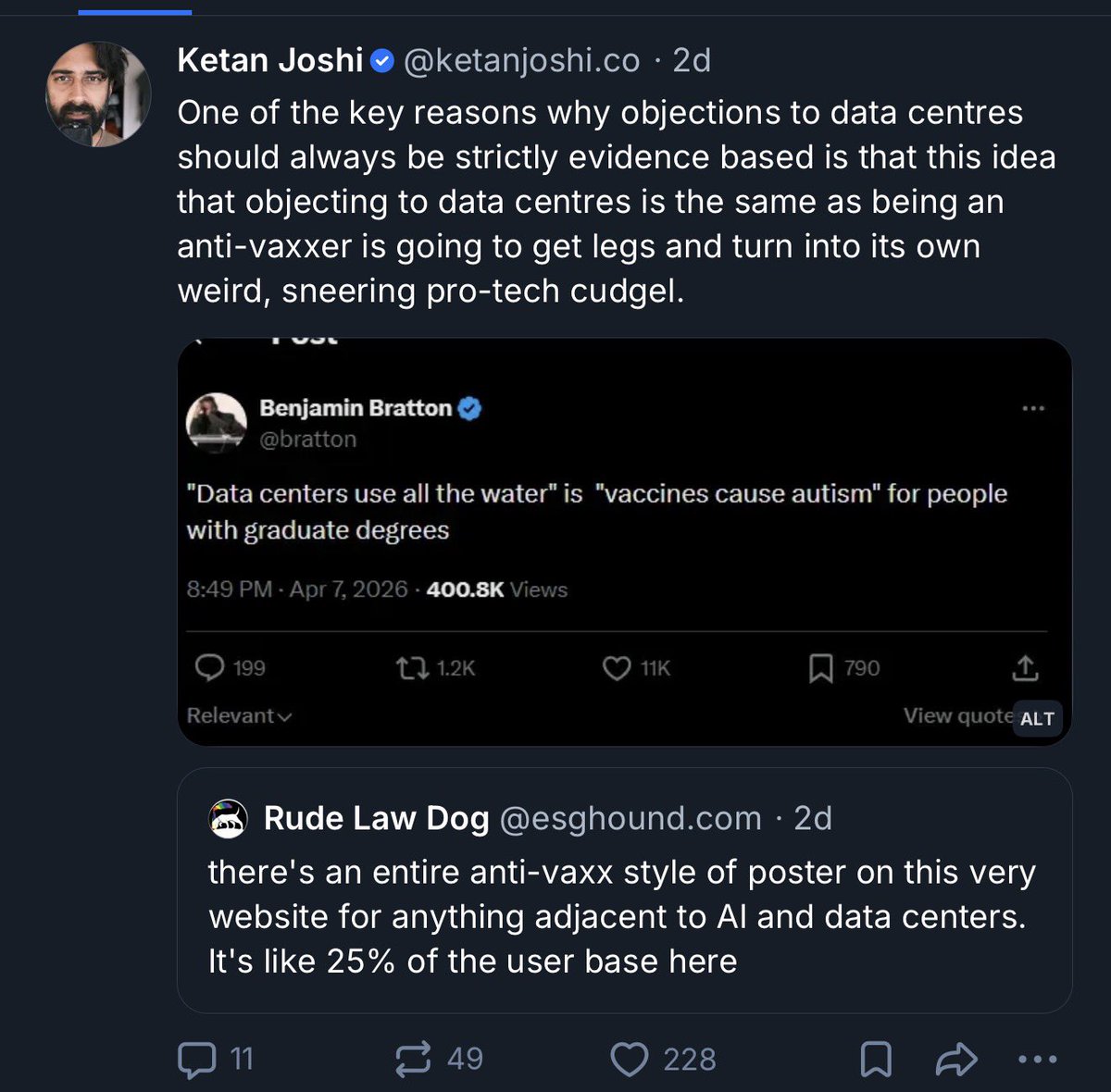The width and height of the screenshot is (1111, 1092).
Task: Share the post using the arrow icon
Action: coord(956,1060)
